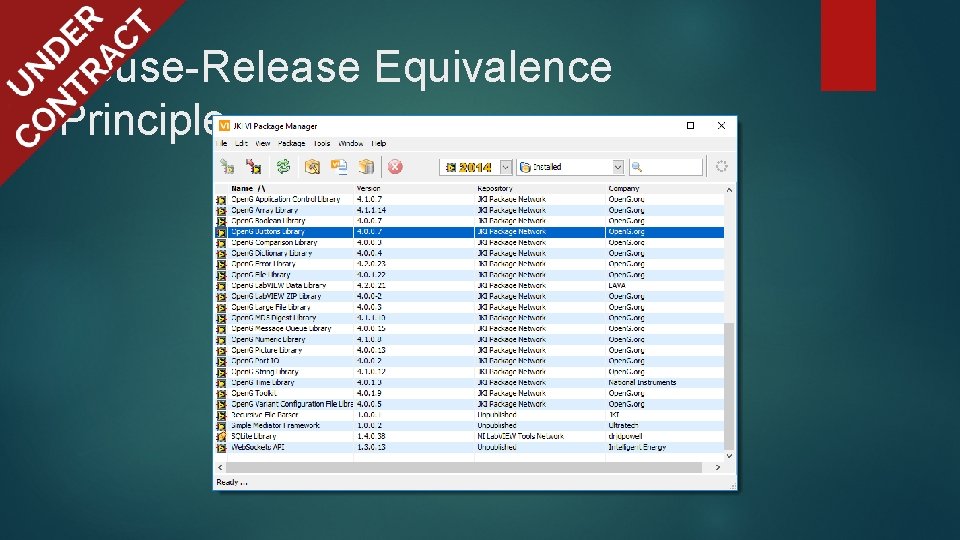Click the LAVA company cell

(x=617, y=285)
